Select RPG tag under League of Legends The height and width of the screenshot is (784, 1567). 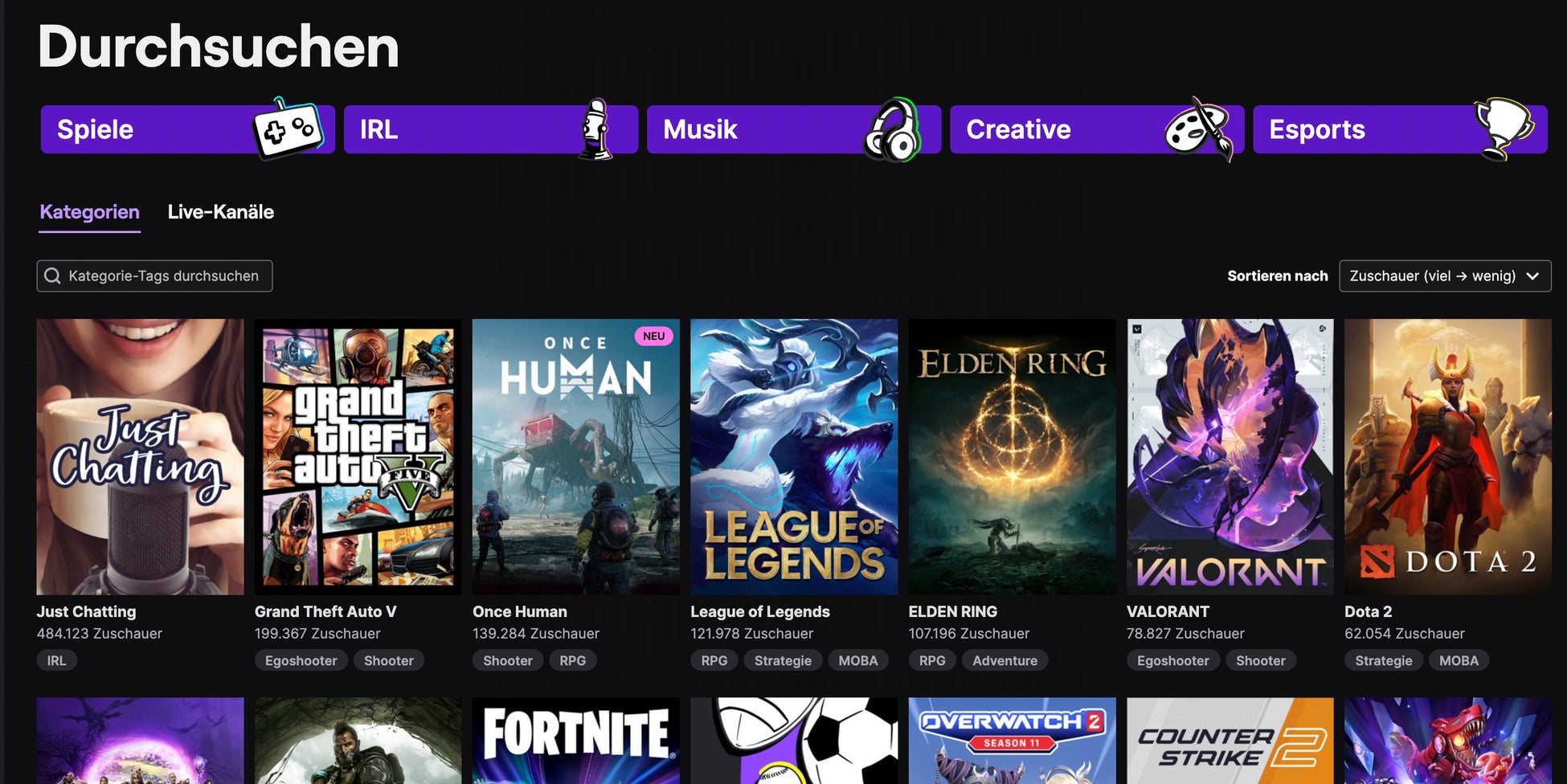714,660
